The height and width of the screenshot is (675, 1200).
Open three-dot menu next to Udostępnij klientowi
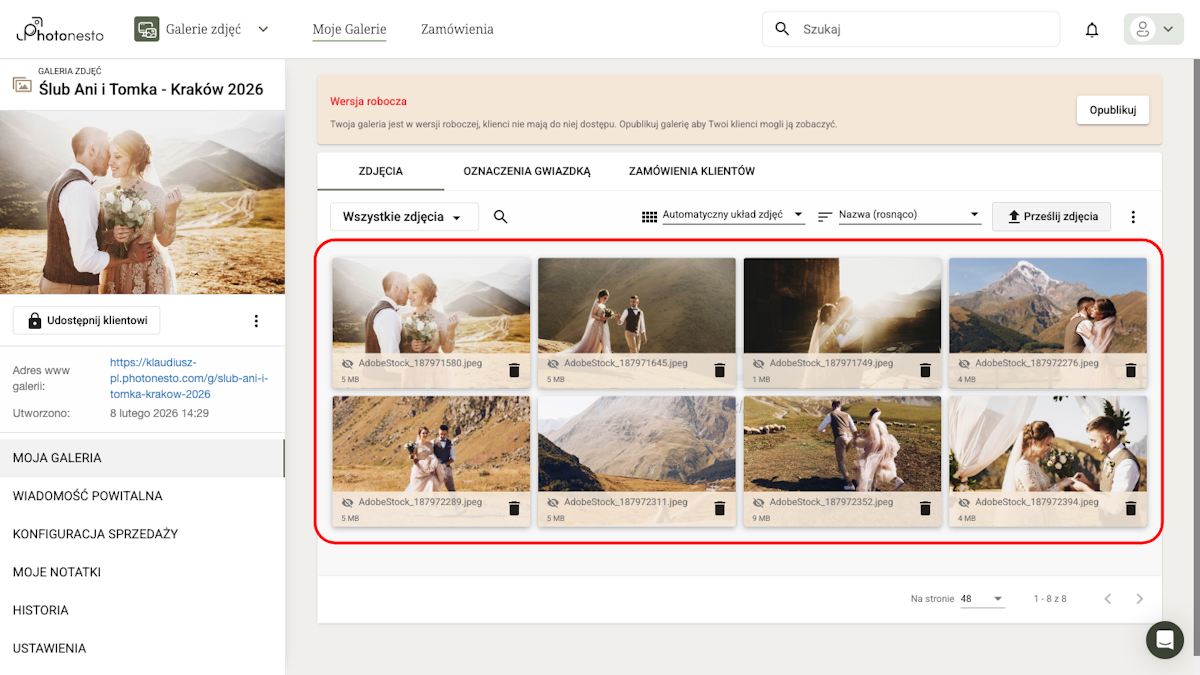256,321
